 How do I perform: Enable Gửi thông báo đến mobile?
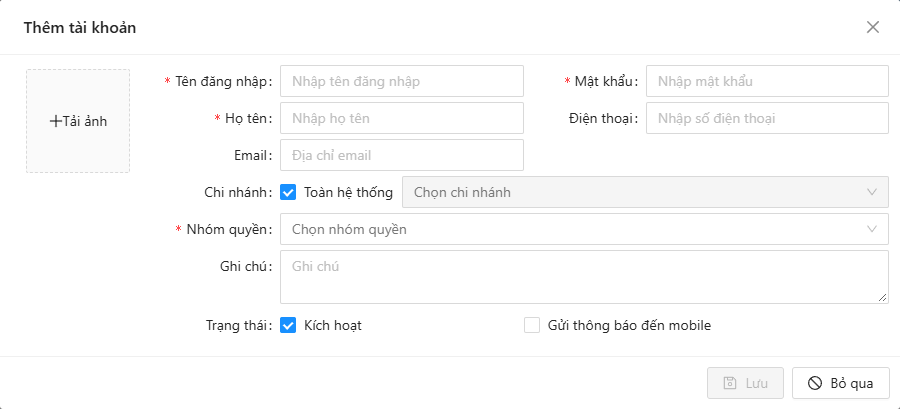(x=532, y=326)
